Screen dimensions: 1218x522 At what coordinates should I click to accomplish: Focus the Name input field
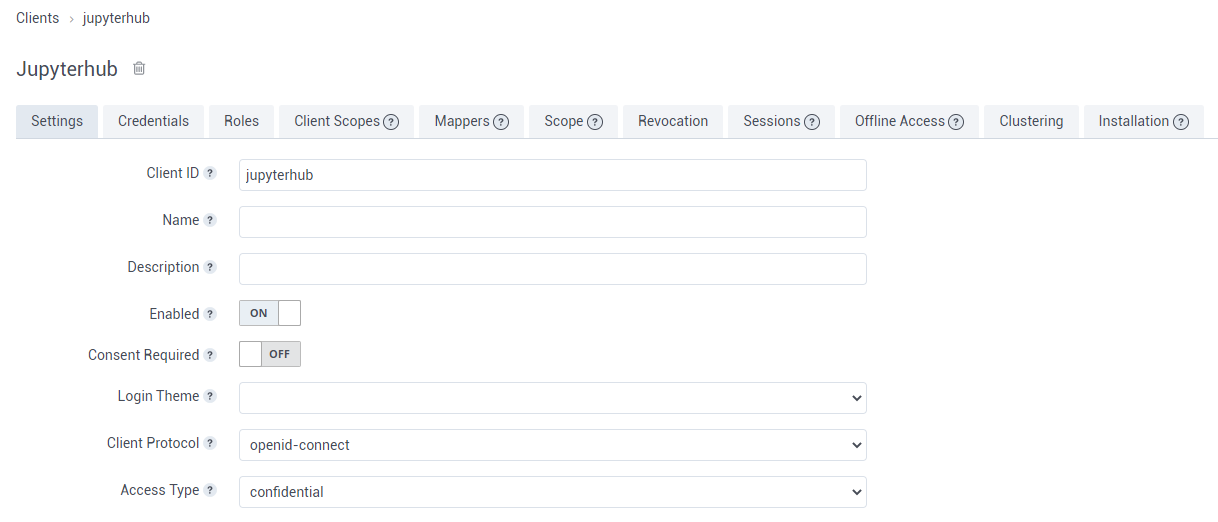(552, 222)
